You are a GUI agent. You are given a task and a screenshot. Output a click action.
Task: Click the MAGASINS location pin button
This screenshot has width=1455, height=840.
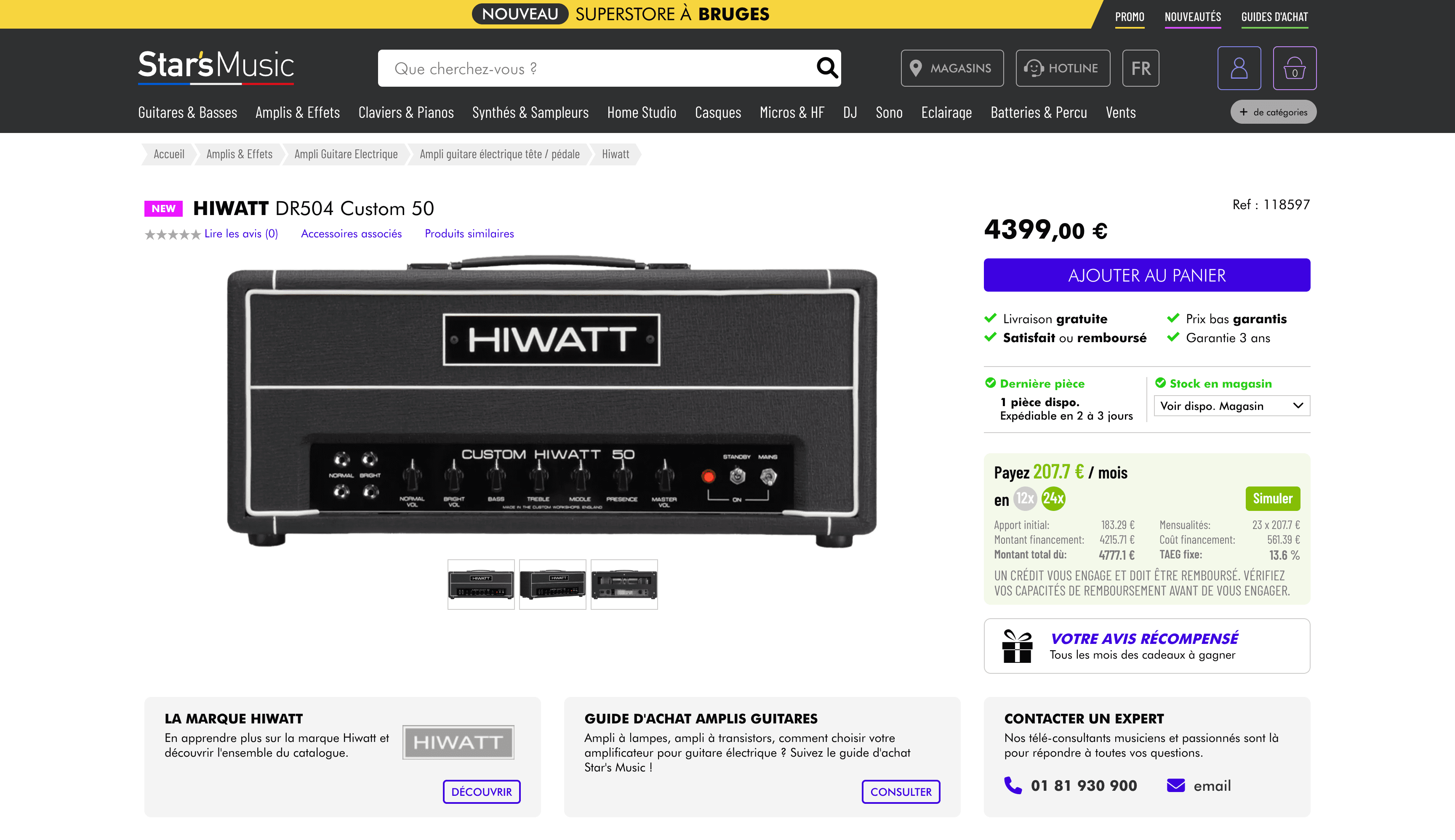pyautogui.click(x=952, y=68)
